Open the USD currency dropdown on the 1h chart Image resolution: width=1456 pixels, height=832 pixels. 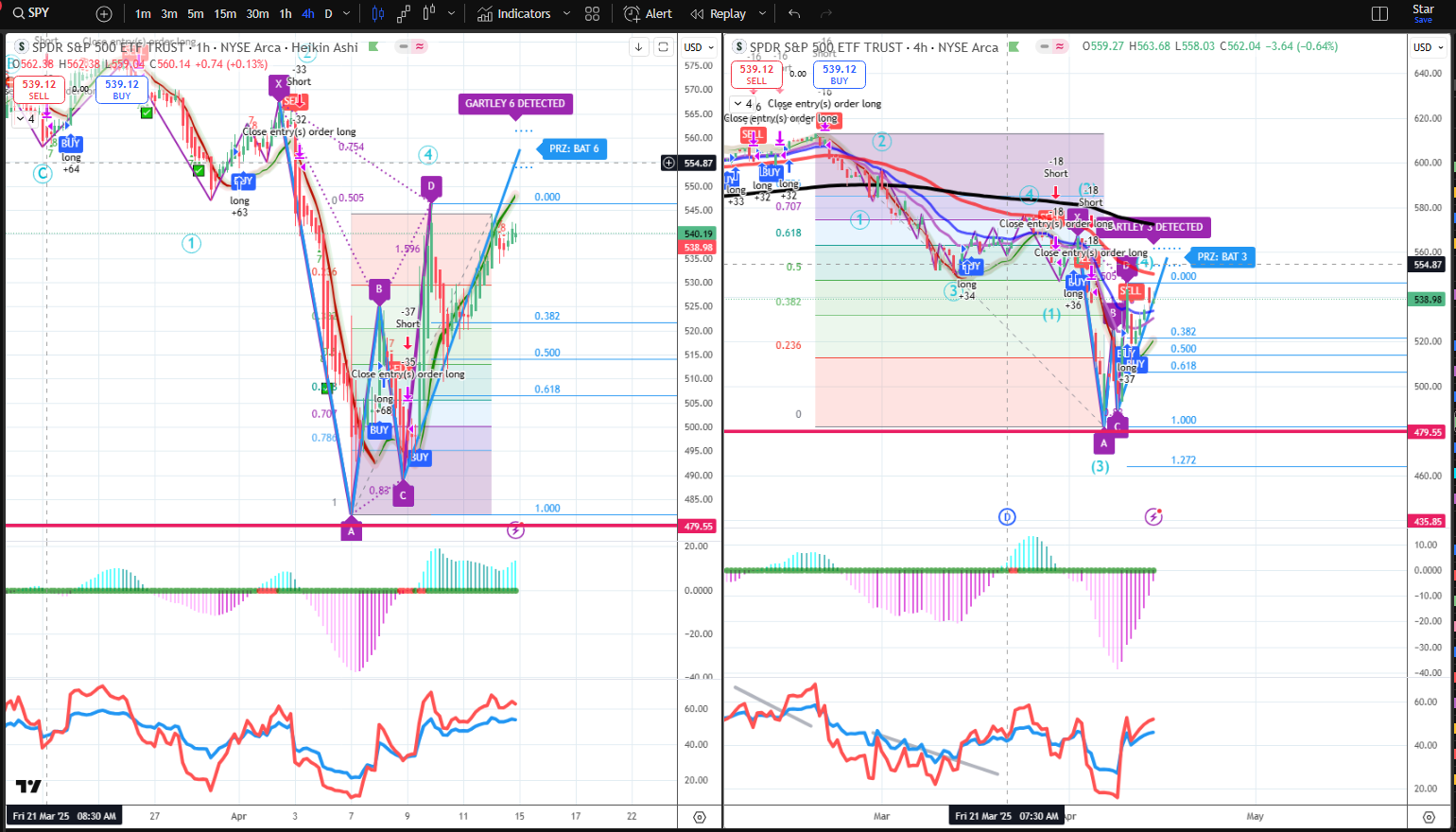[x=699, y=47]
